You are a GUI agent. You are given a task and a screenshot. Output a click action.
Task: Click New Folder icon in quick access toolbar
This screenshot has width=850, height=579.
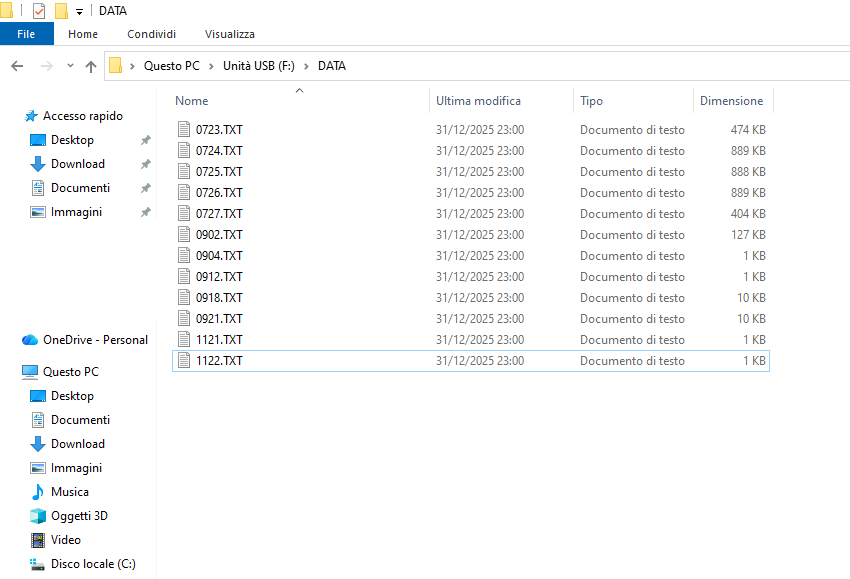(x=61, y=11)
